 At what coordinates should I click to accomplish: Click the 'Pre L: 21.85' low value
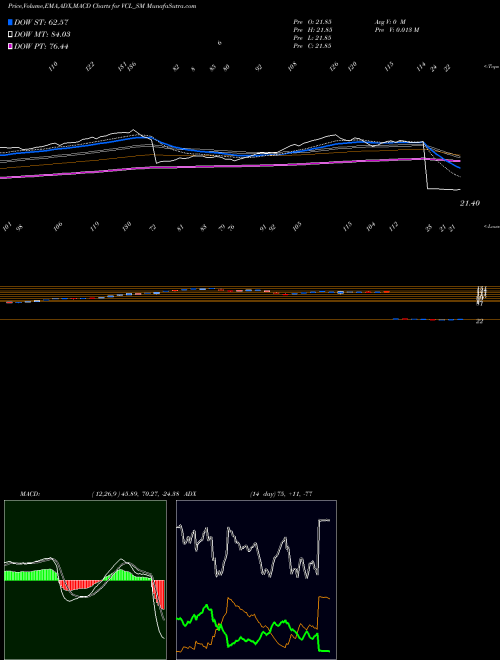(x=312, y=37)
